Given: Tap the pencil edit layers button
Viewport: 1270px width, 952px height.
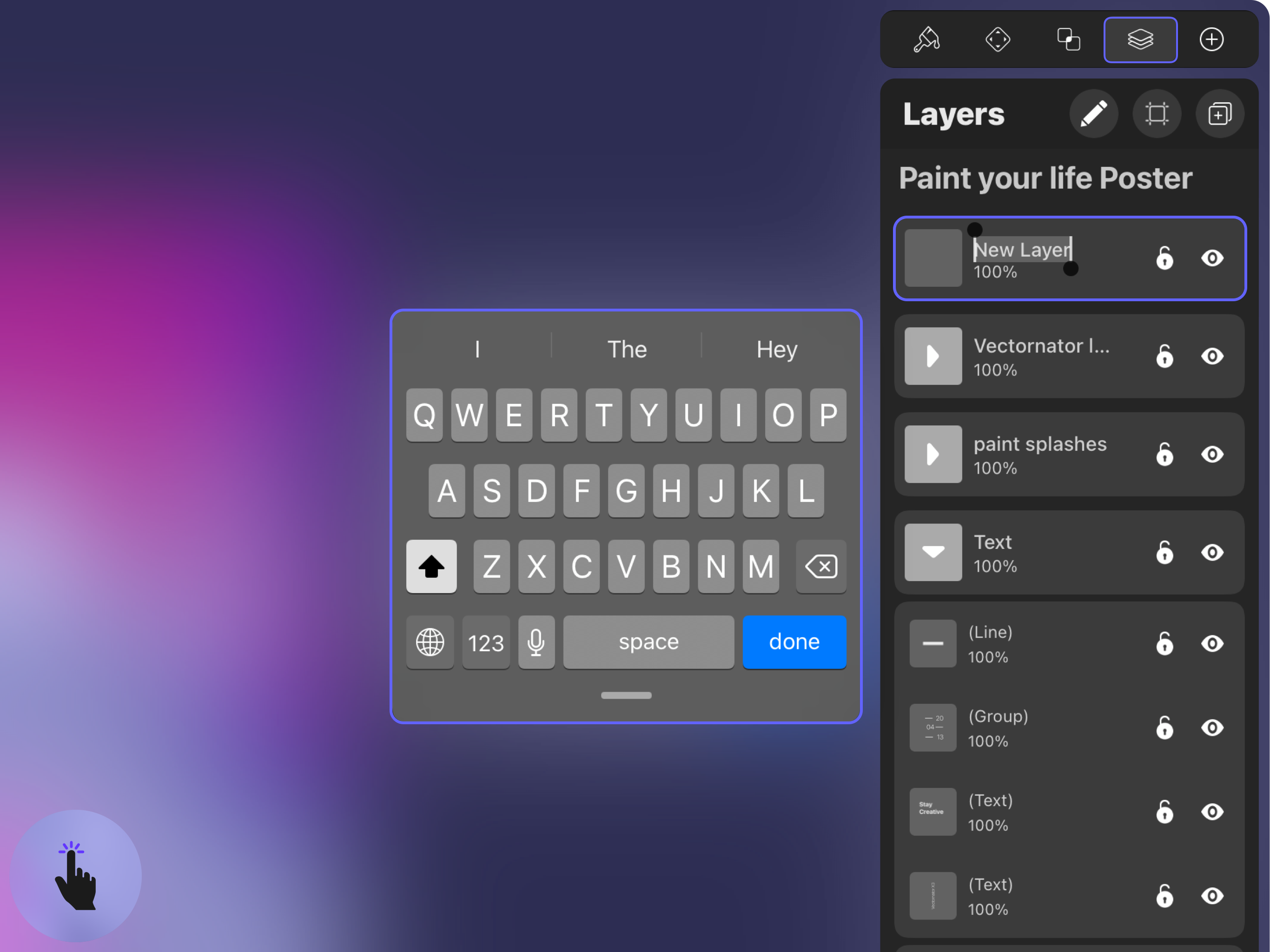Looking at the screenshot, I should pos(1094,114).
